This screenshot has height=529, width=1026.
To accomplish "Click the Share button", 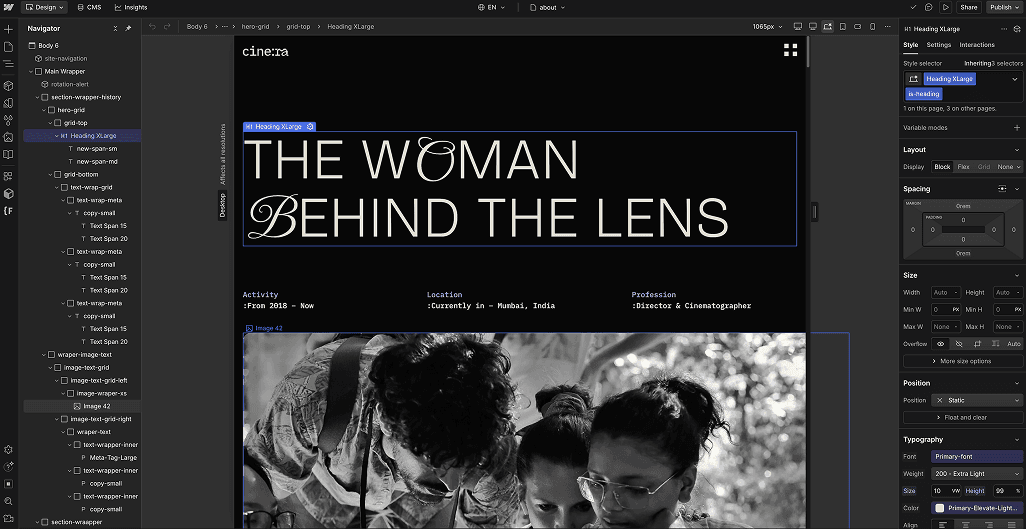I will (x=969, y=7).
